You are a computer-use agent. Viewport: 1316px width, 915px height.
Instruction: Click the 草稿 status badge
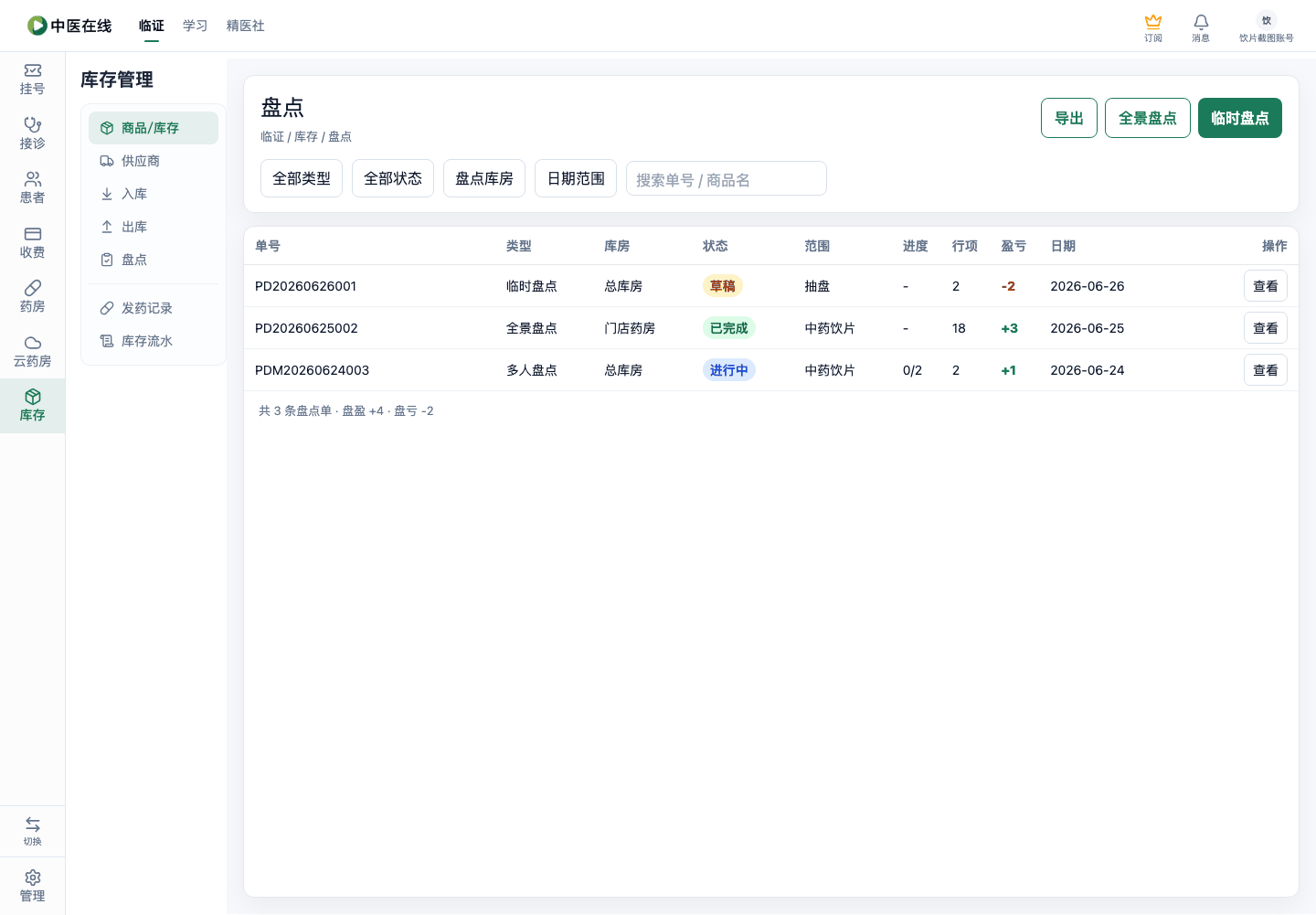[723, 286]
